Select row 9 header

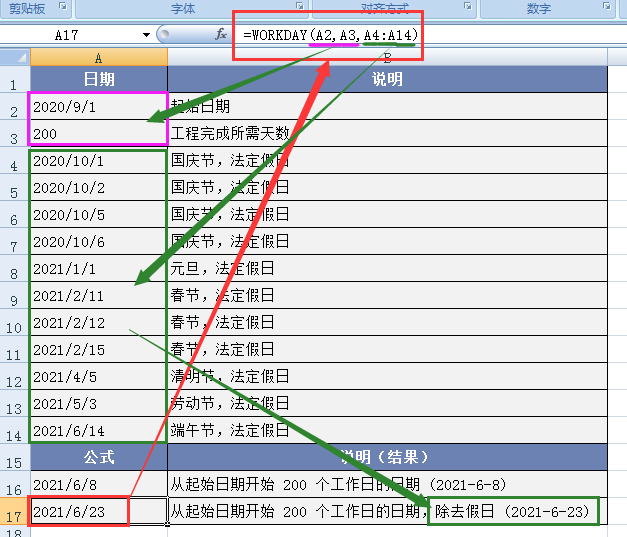point(15,295)
